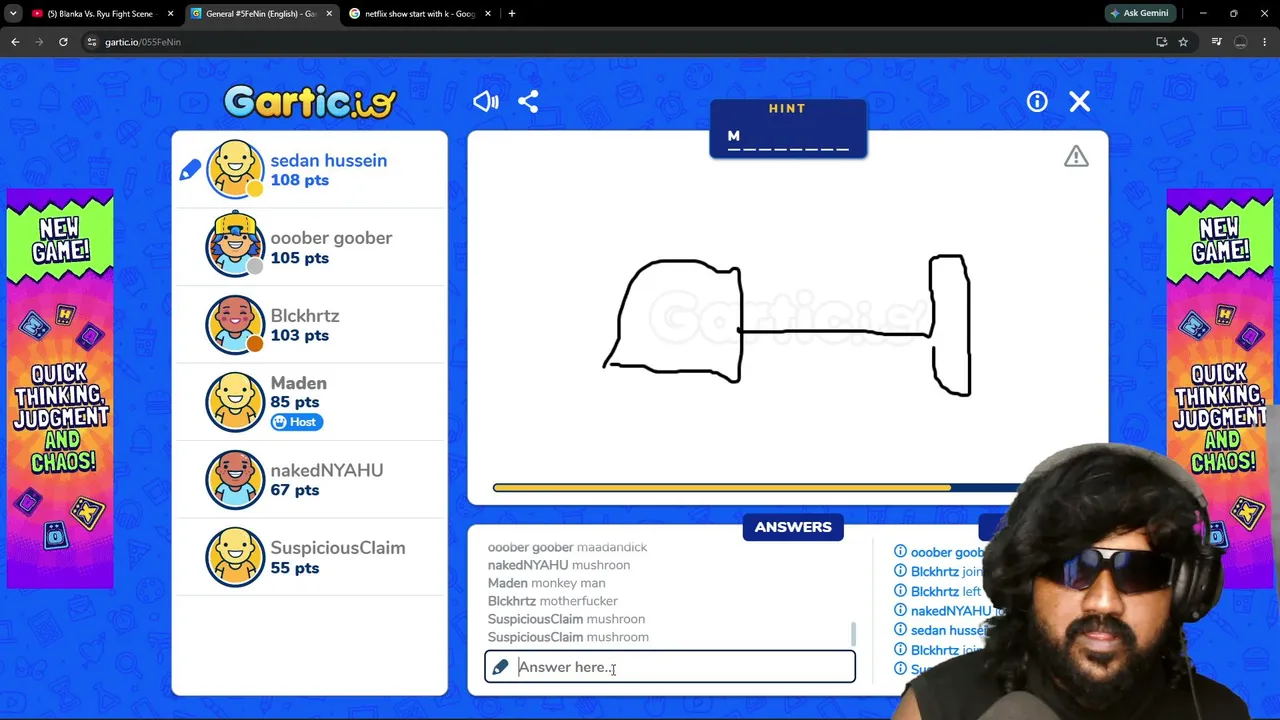Click the '67 pts' score
The height and width of the screenshot is (720, 1280).
point(295,490)
